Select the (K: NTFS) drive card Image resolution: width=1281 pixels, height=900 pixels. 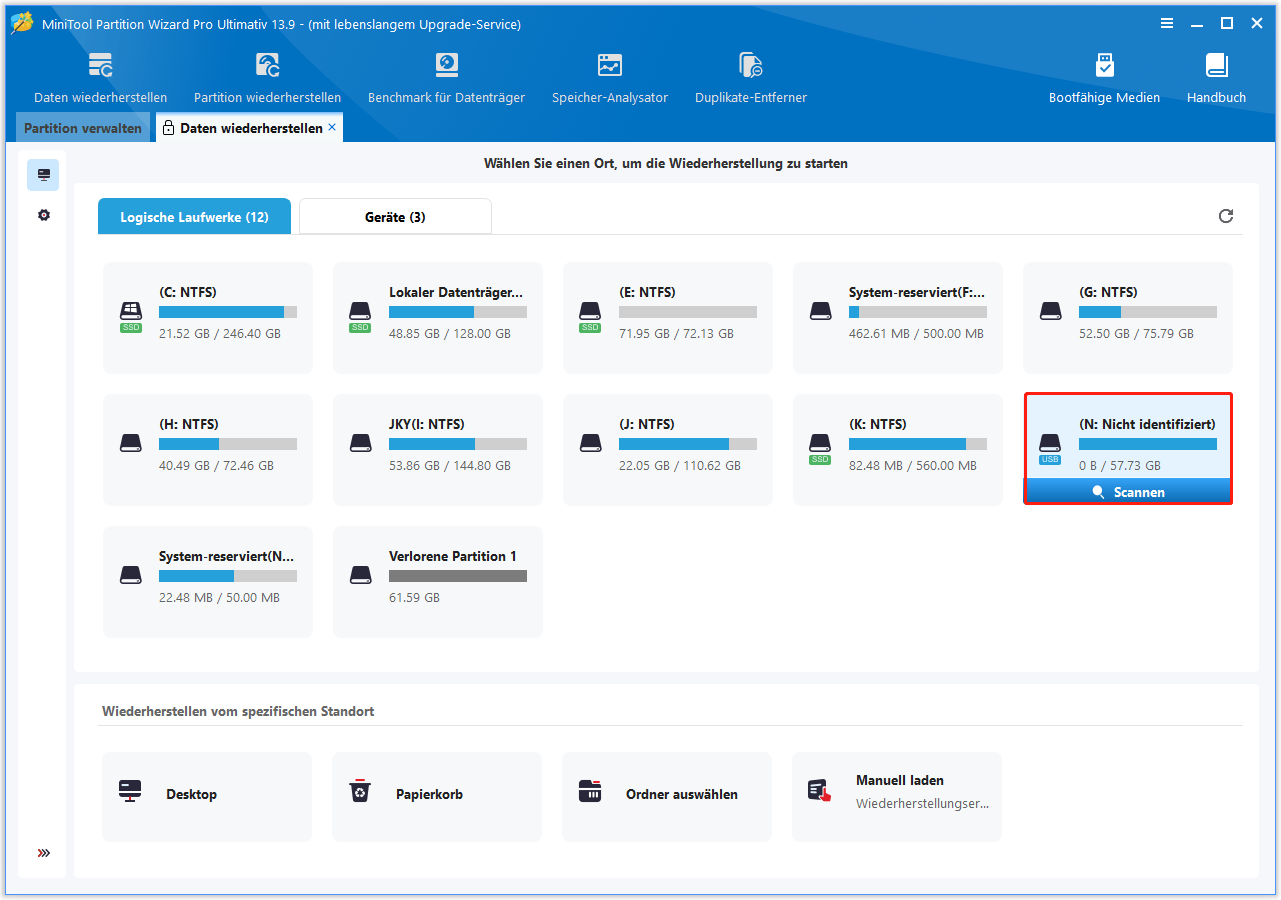tap(898, 450)
